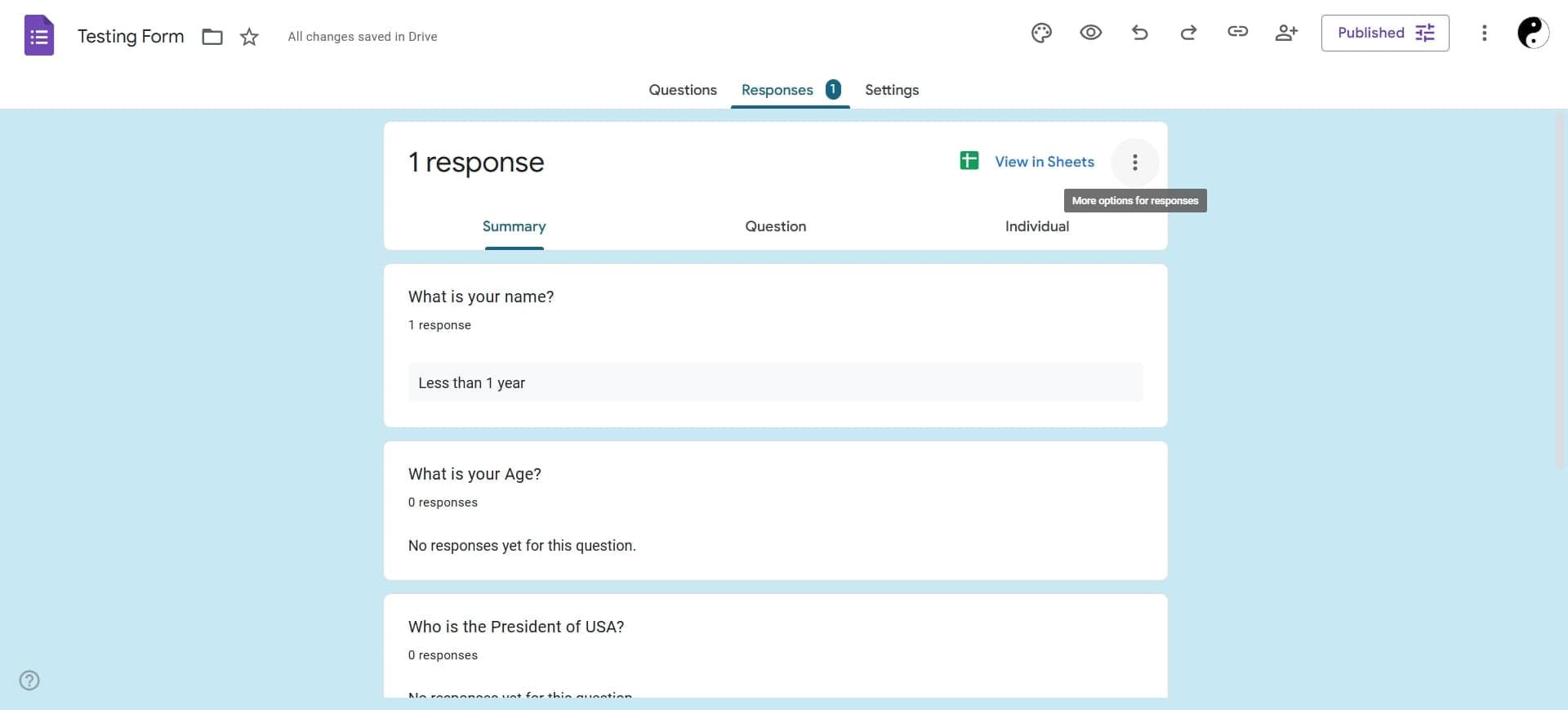Preview the form with the eye icon

coord(1090,33)
